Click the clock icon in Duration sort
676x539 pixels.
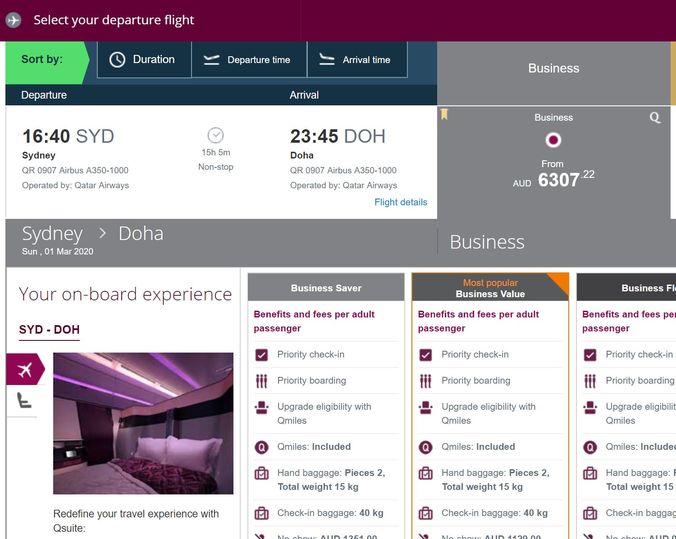tap(117, 60)
